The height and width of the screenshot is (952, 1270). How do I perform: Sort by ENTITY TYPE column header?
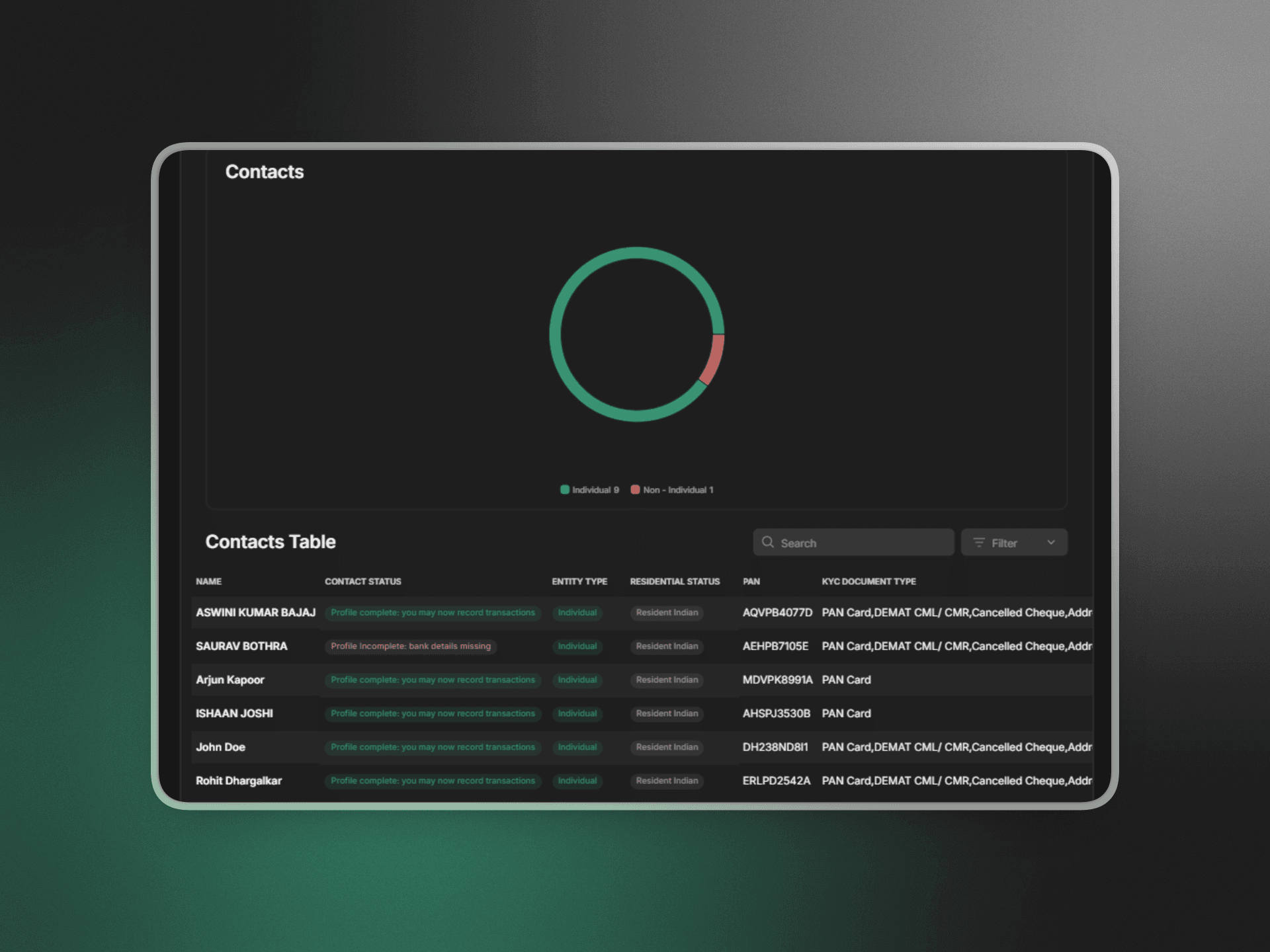click(579, 582)
